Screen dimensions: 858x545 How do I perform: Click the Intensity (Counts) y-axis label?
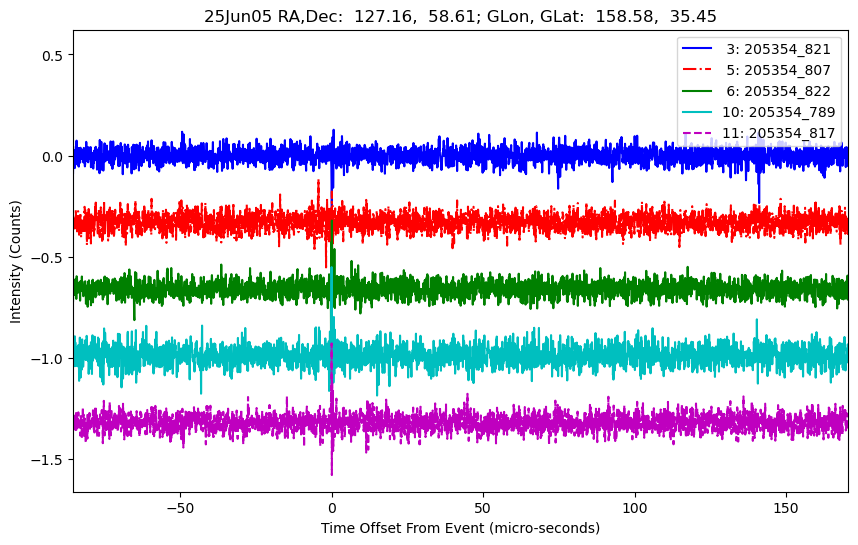click(15, 262)
